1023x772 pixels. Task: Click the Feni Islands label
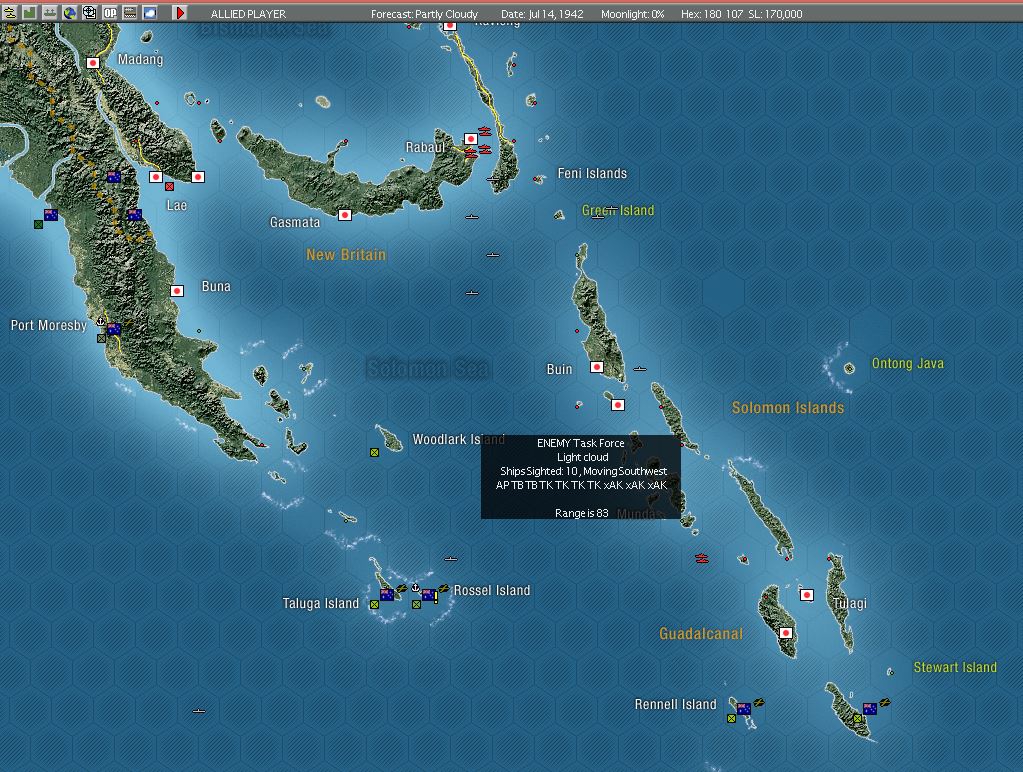coord(592,174)
